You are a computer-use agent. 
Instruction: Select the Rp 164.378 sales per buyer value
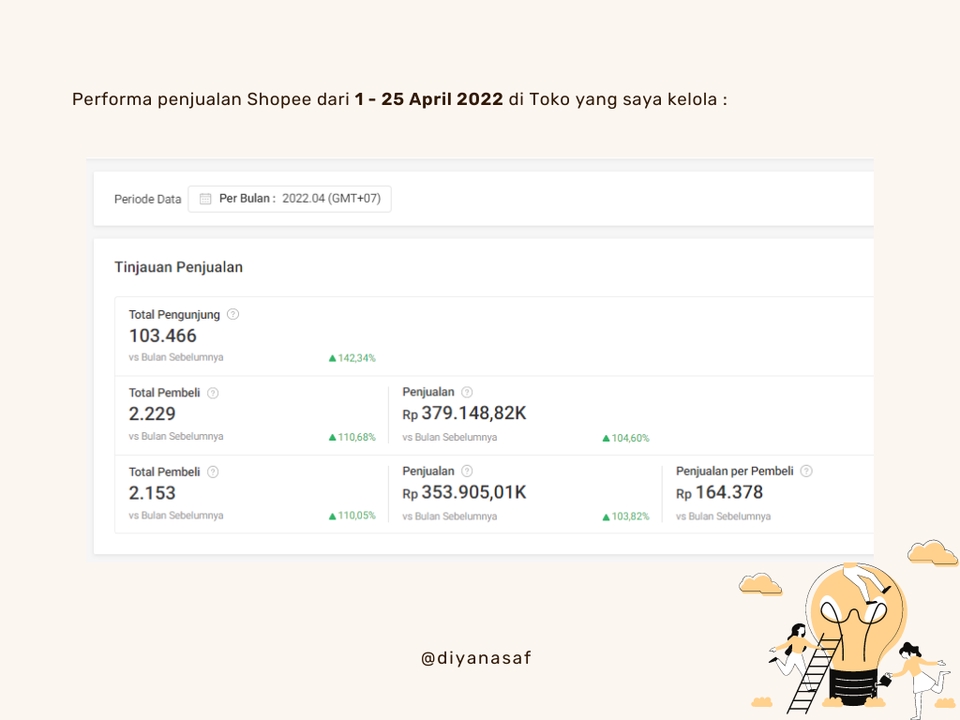[719, 493]
